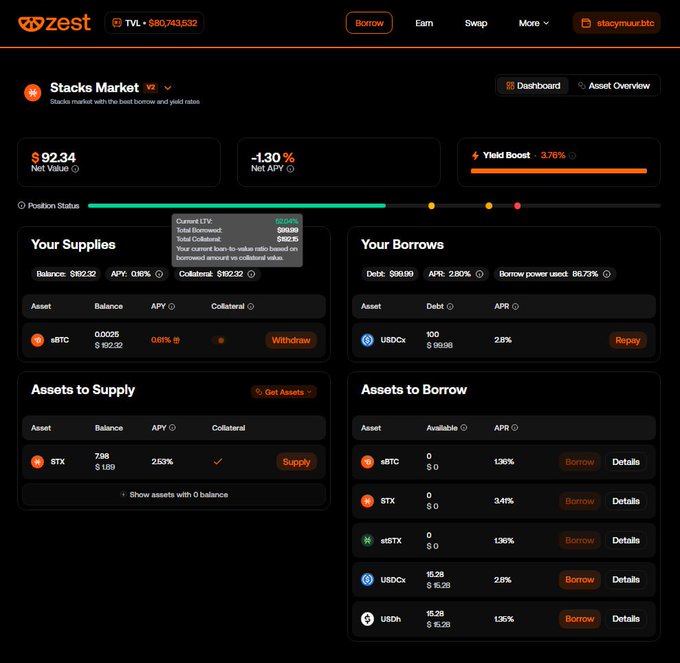Click the Dashboard grid icon
The height and width of the screenshot is (663, 680).
coord(510,86)
